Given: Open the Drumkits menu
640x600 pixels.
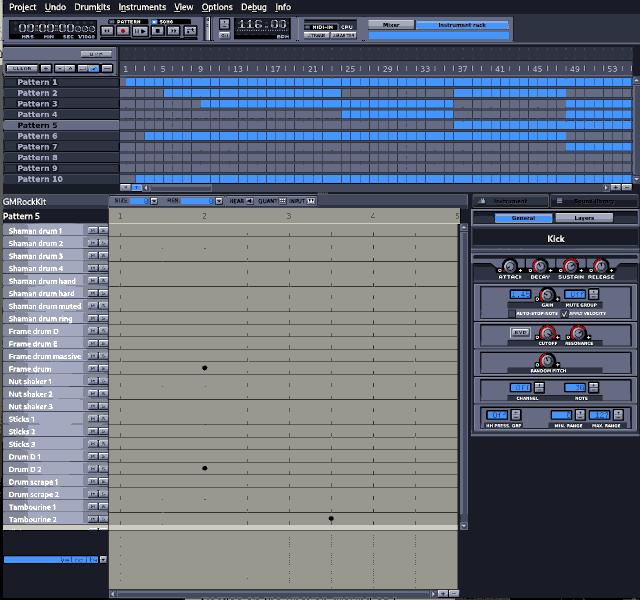Looking at the screenshot, I should pyautogui.click(x=92, y=7).
